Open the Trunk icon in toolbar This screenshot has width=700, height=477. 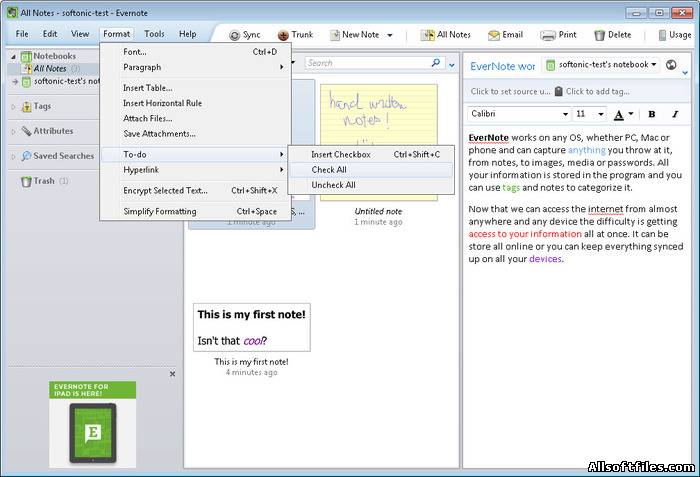coord(283,35)
